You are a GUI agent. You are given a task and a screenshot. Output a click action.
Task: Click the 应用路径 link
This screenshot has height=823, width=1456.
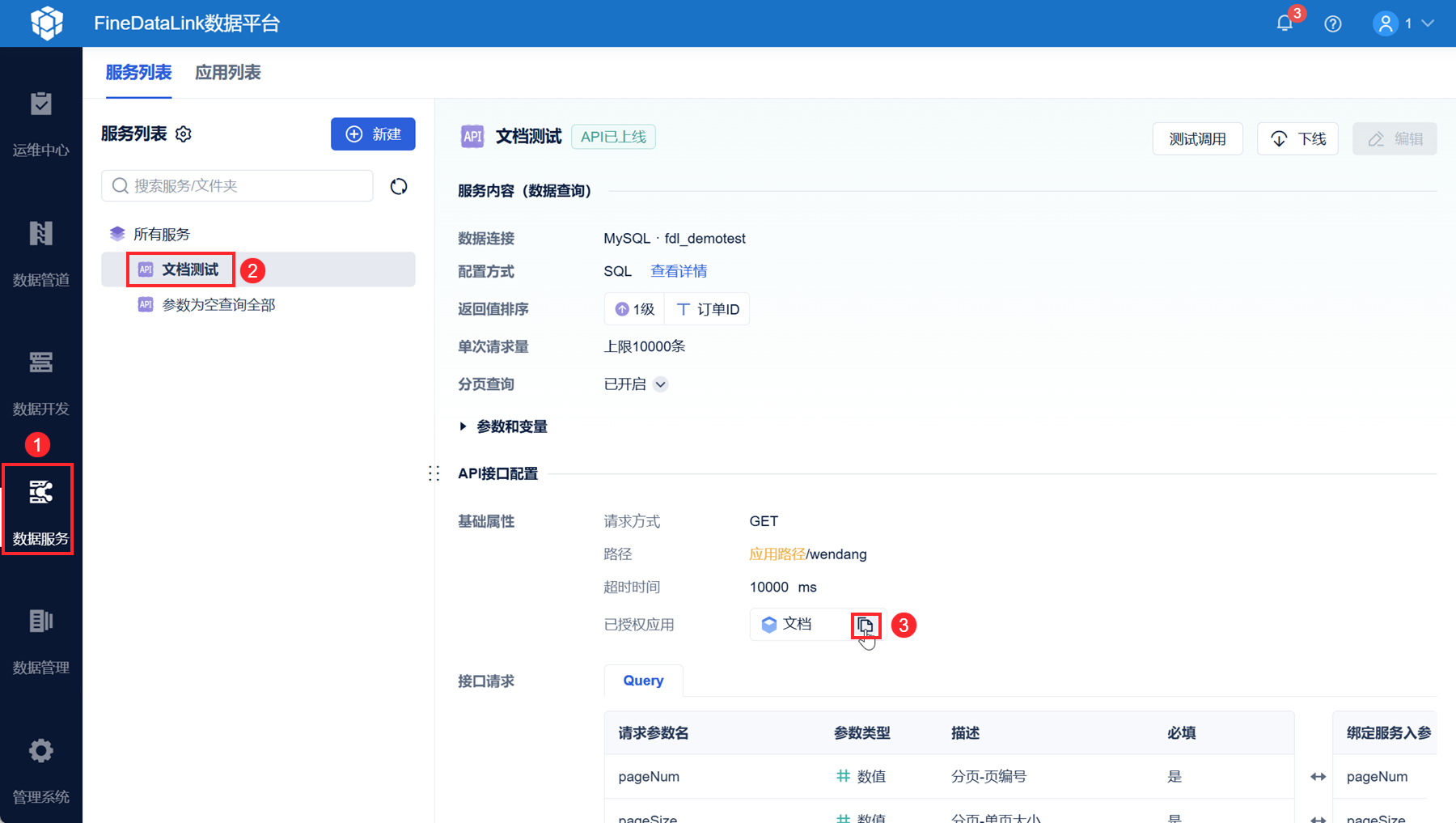(x=777, y=554)
